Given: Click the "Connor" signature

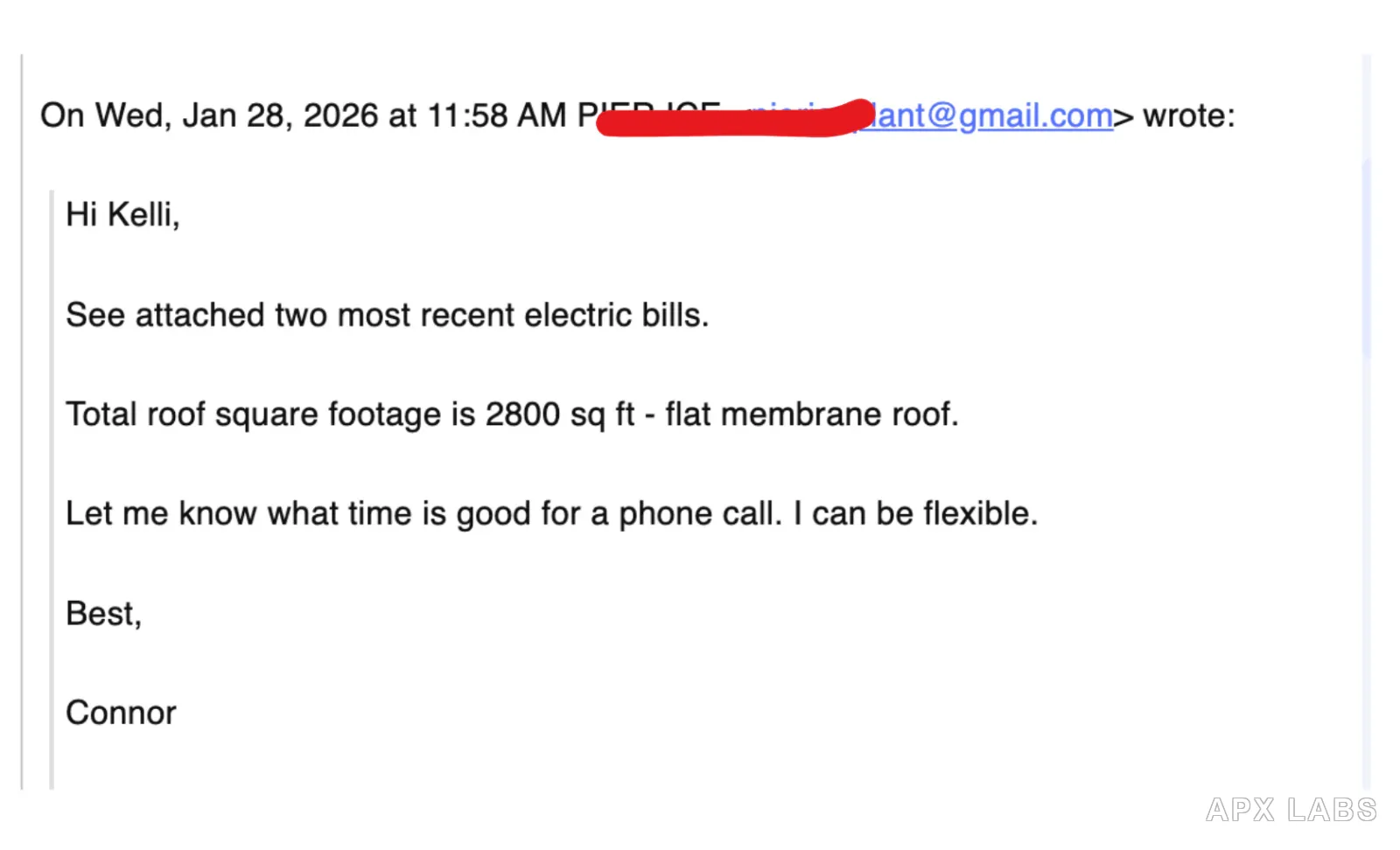Looking at the screenshot, I should (121, 713).
